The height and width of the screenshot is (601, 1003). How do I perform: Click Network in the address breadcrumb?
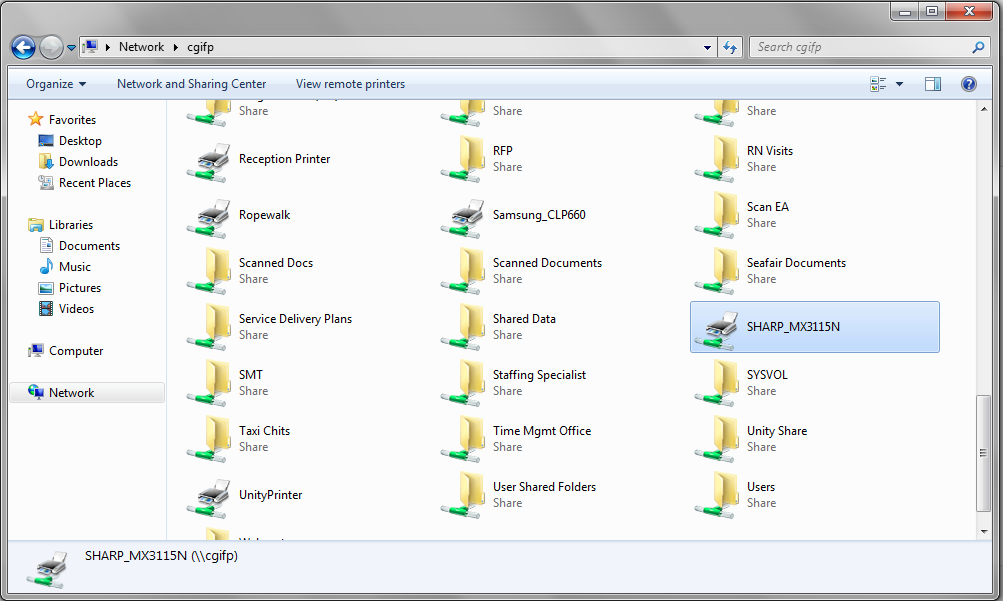point(141,47)
